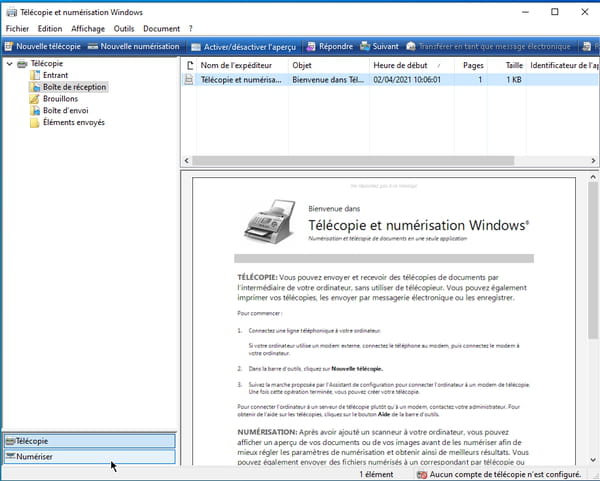The image size is (600, 481).
Task: Click the preview pane vertical scrollbar thumb
Action: (593, 260)
